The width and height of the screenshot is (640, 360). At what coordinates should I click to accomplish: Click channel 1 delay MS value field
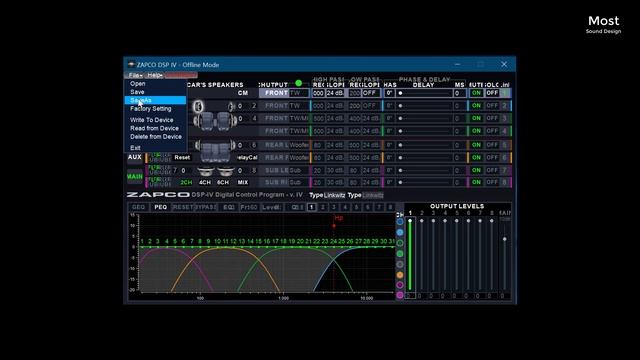(459, 93)
